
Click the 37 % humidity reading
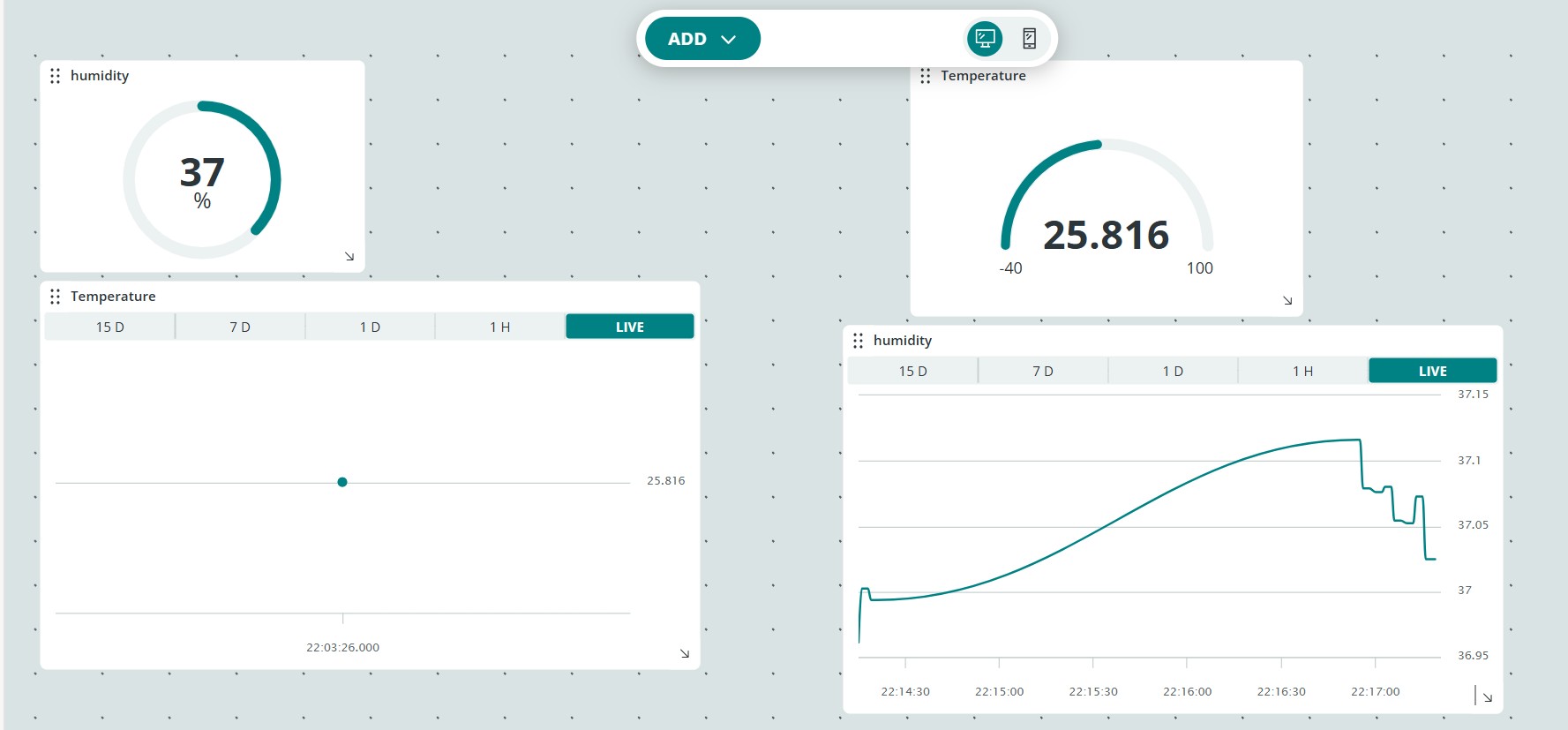click(x=202, y=181)
